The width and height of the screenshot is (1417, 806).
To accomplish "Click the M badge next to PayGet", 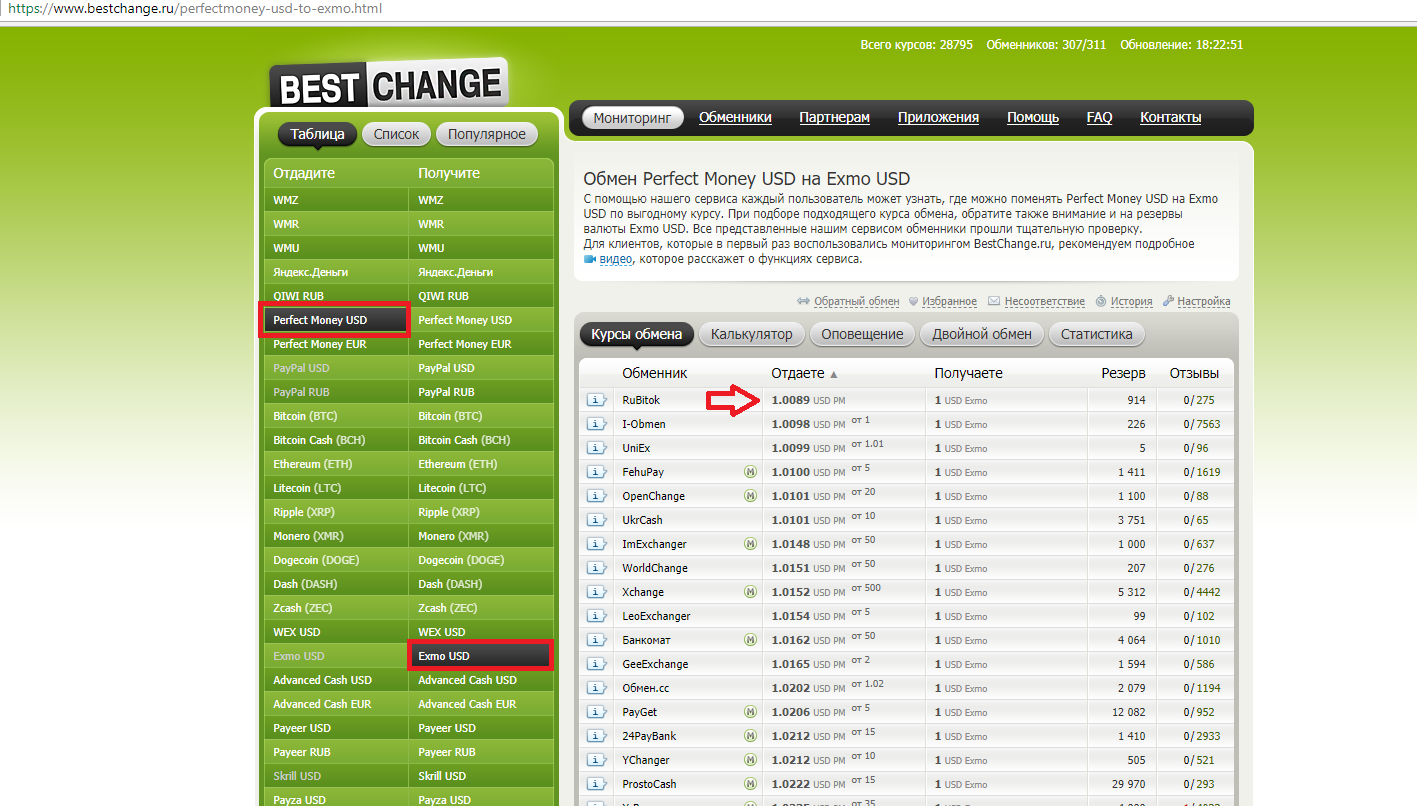I will click(750, 712).
